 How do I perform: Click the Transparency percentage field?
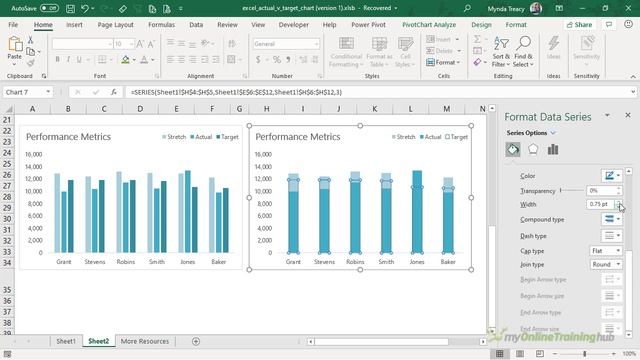tap(601, 191)
